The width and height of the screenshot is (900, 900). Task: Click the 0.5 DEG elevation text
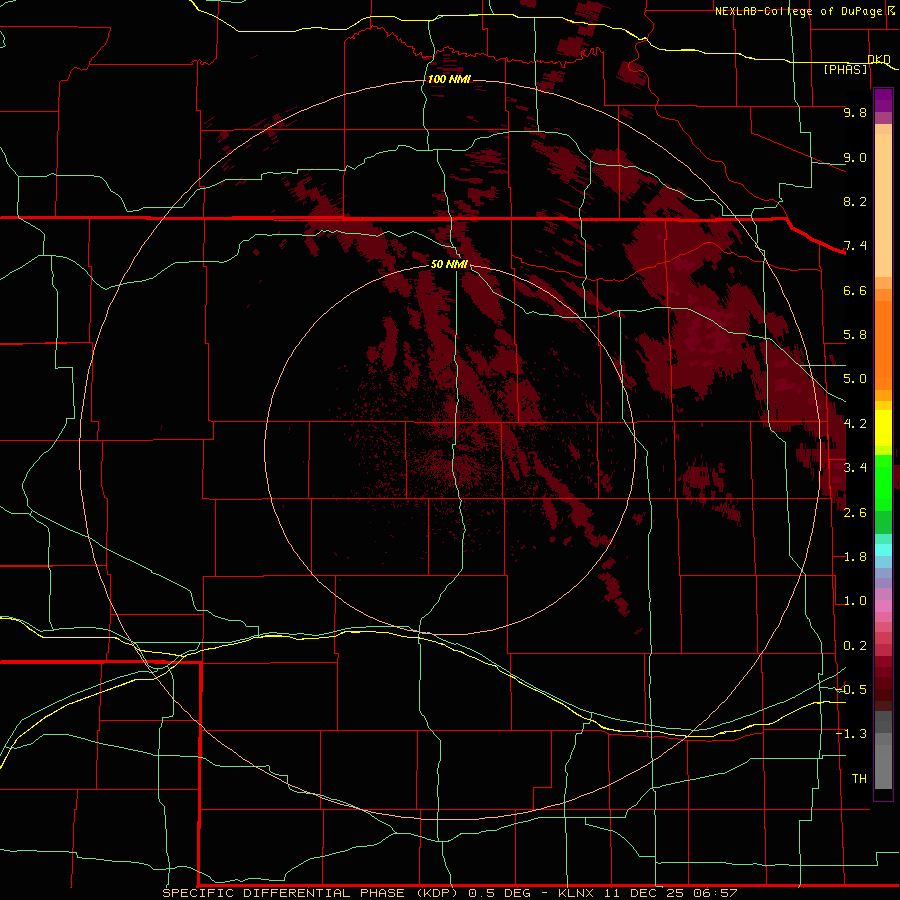click(502, 893)
